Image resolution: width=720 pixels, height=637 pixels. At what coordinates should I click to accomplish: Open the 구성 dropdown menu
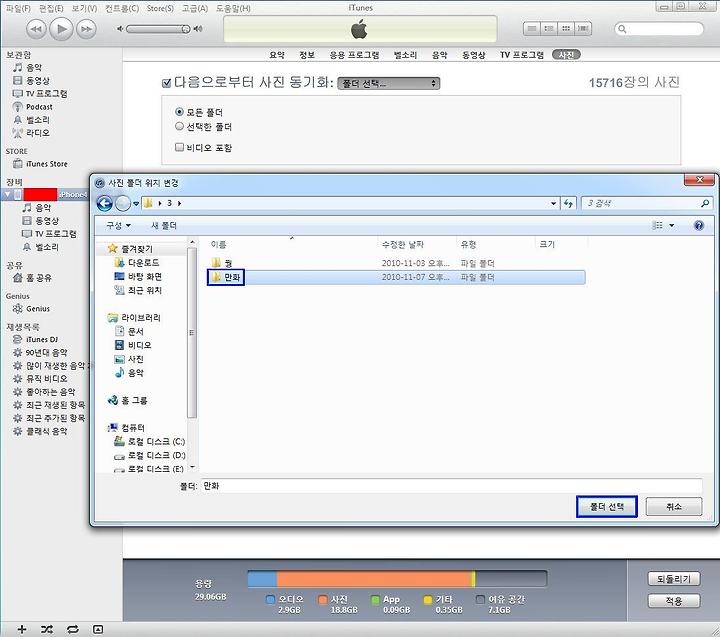118,225
